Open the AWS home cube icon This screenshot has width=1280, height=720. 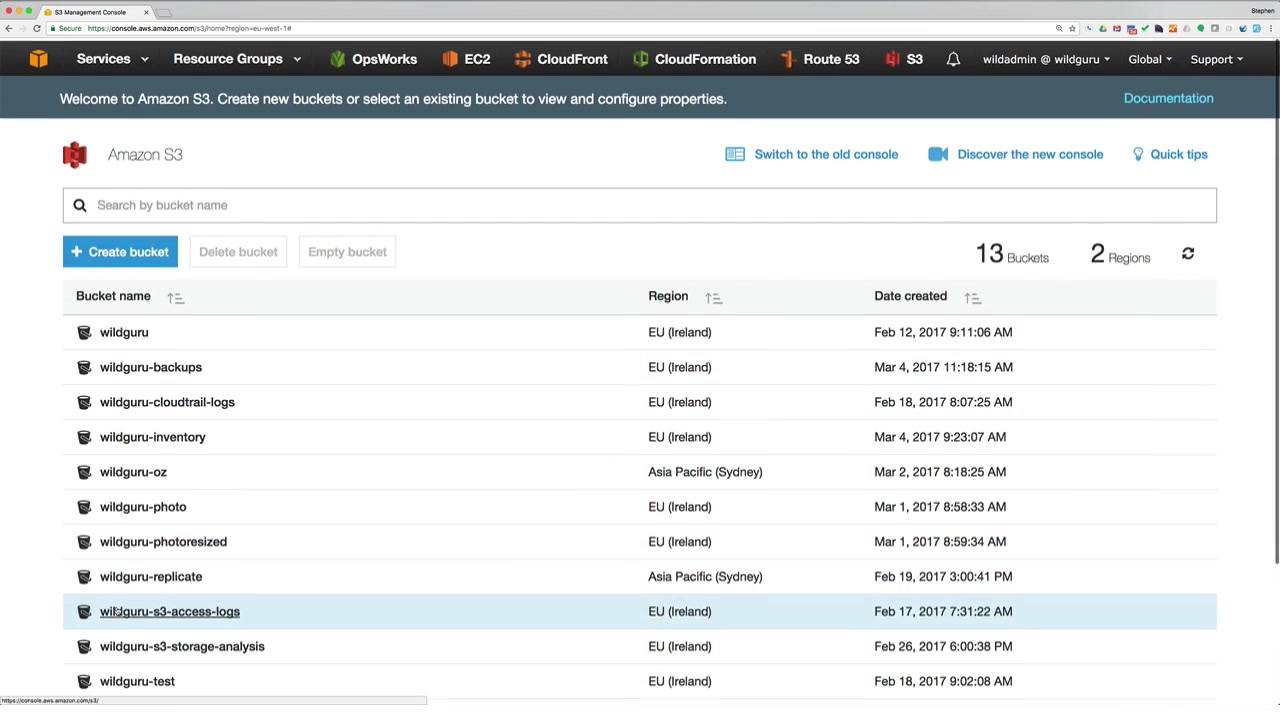[x=38, y=59]
